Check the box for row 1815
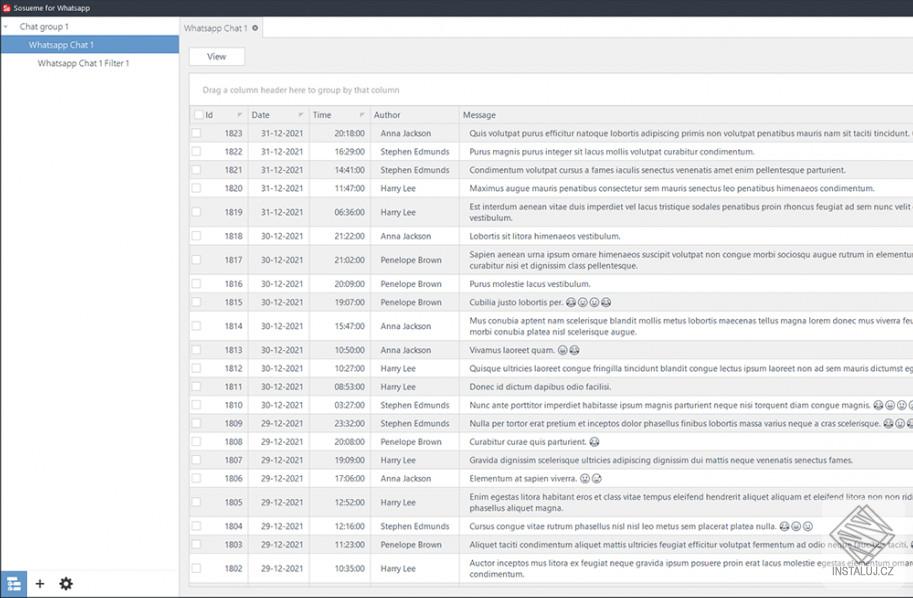 tap(196, 302)
